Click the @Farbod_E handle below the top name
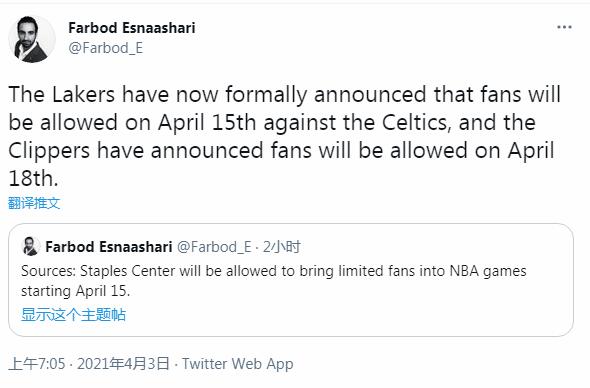Screen dimensions: 590x388 coord(105,48)
